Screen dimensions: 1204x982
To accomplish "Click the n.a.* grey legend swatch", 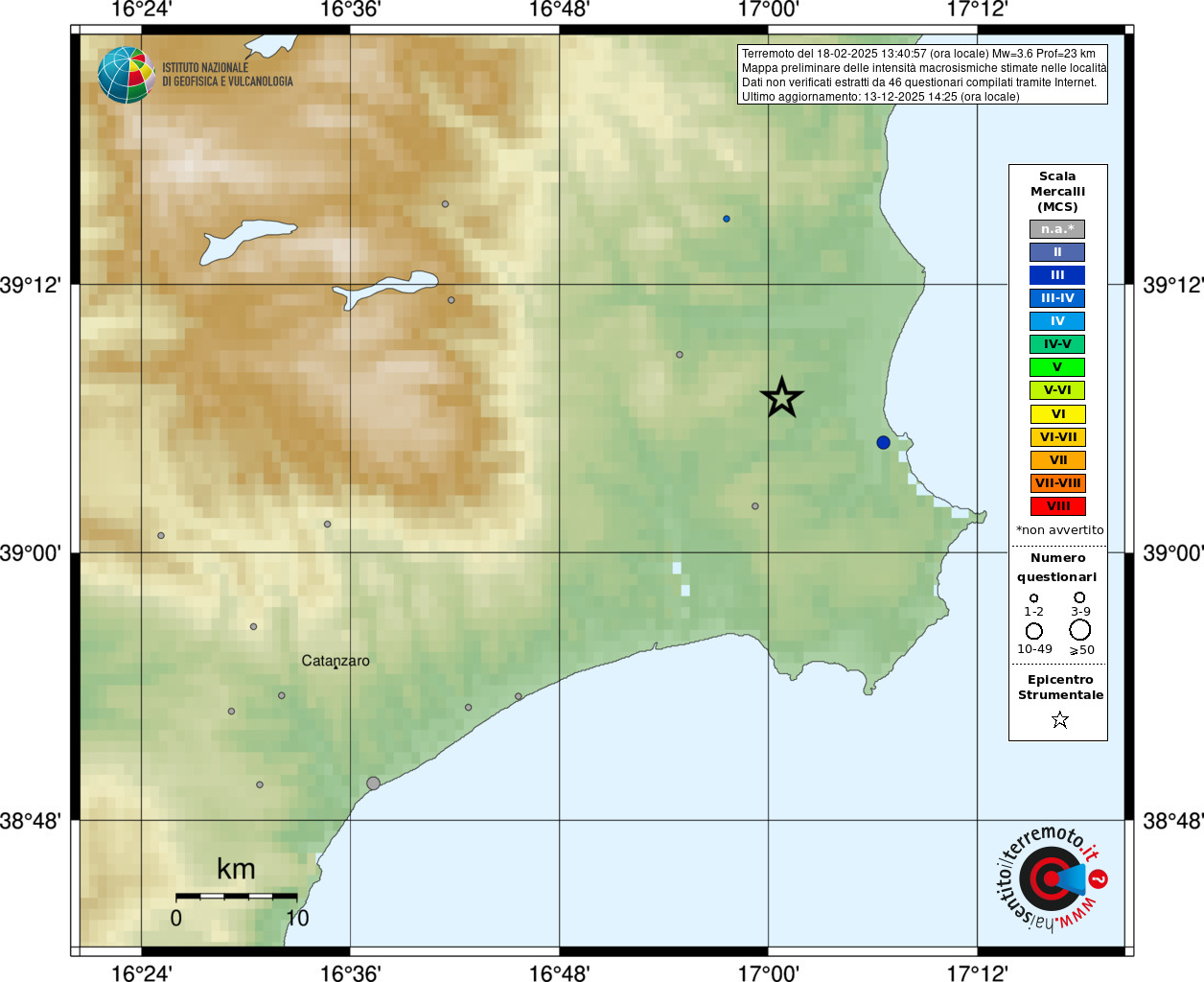I will click(1057, 229).
